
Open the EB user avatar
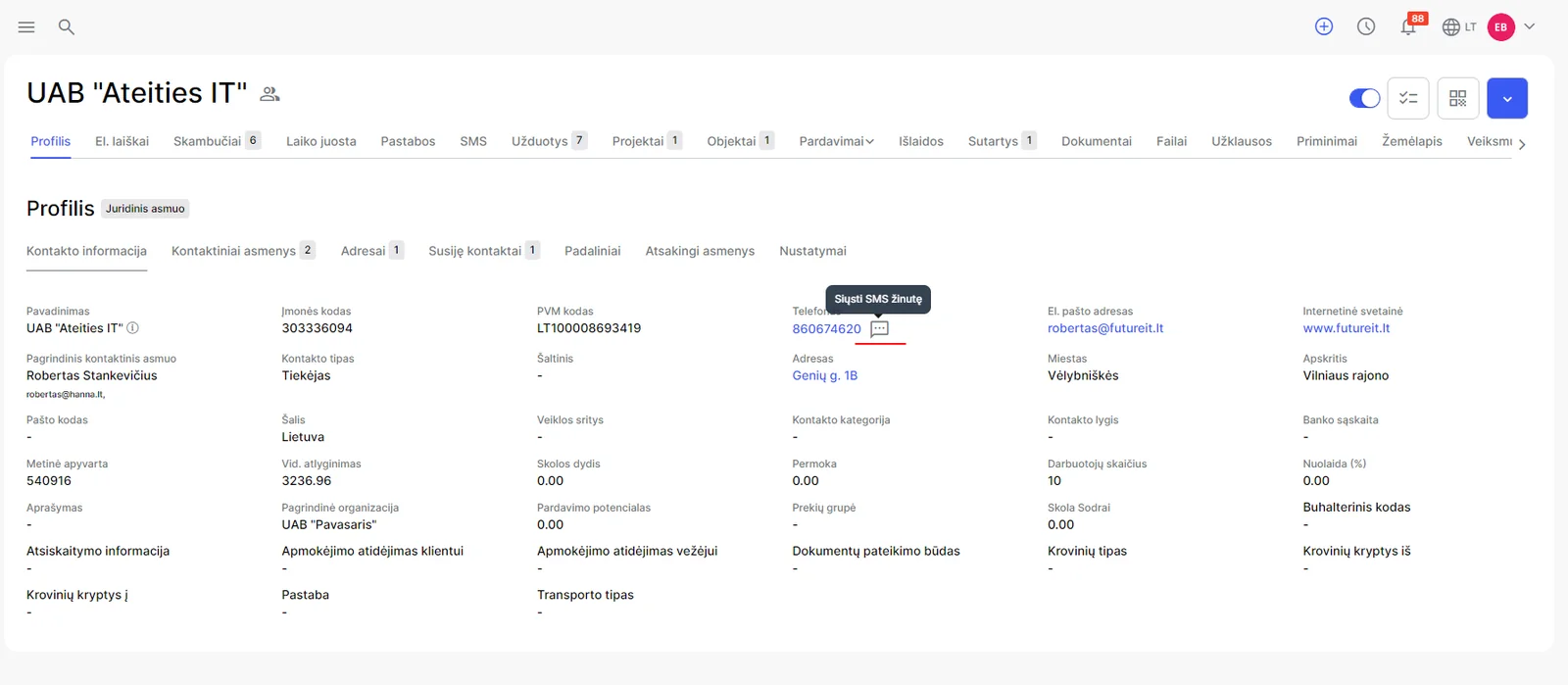[x=1500, y=27]
